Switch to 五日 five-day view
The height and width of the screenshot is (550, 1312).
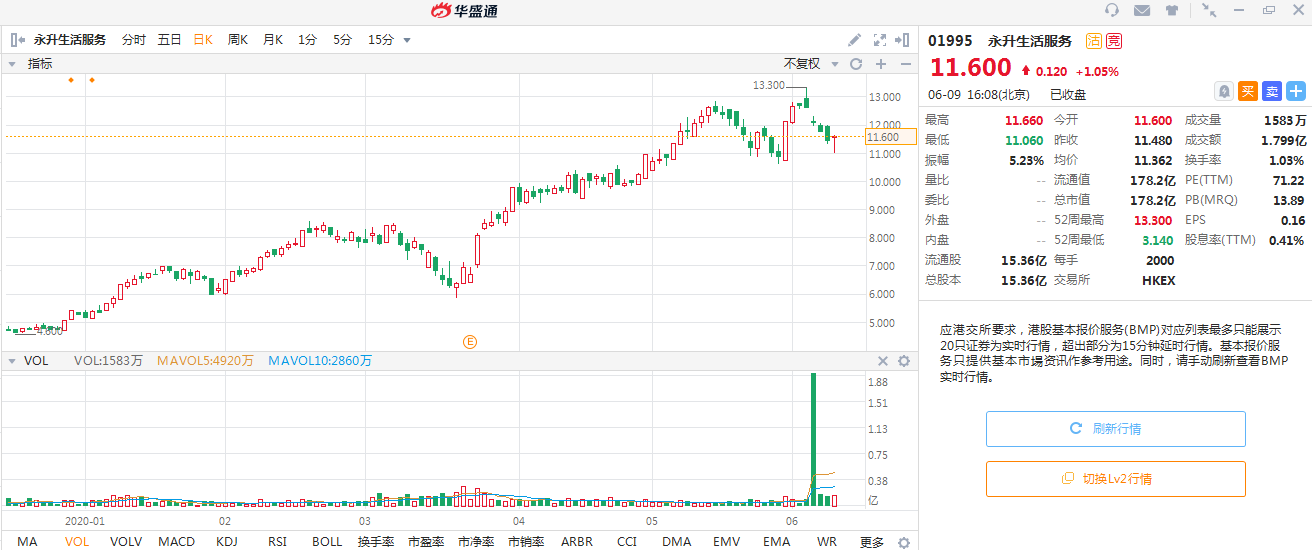coord(169,40)
